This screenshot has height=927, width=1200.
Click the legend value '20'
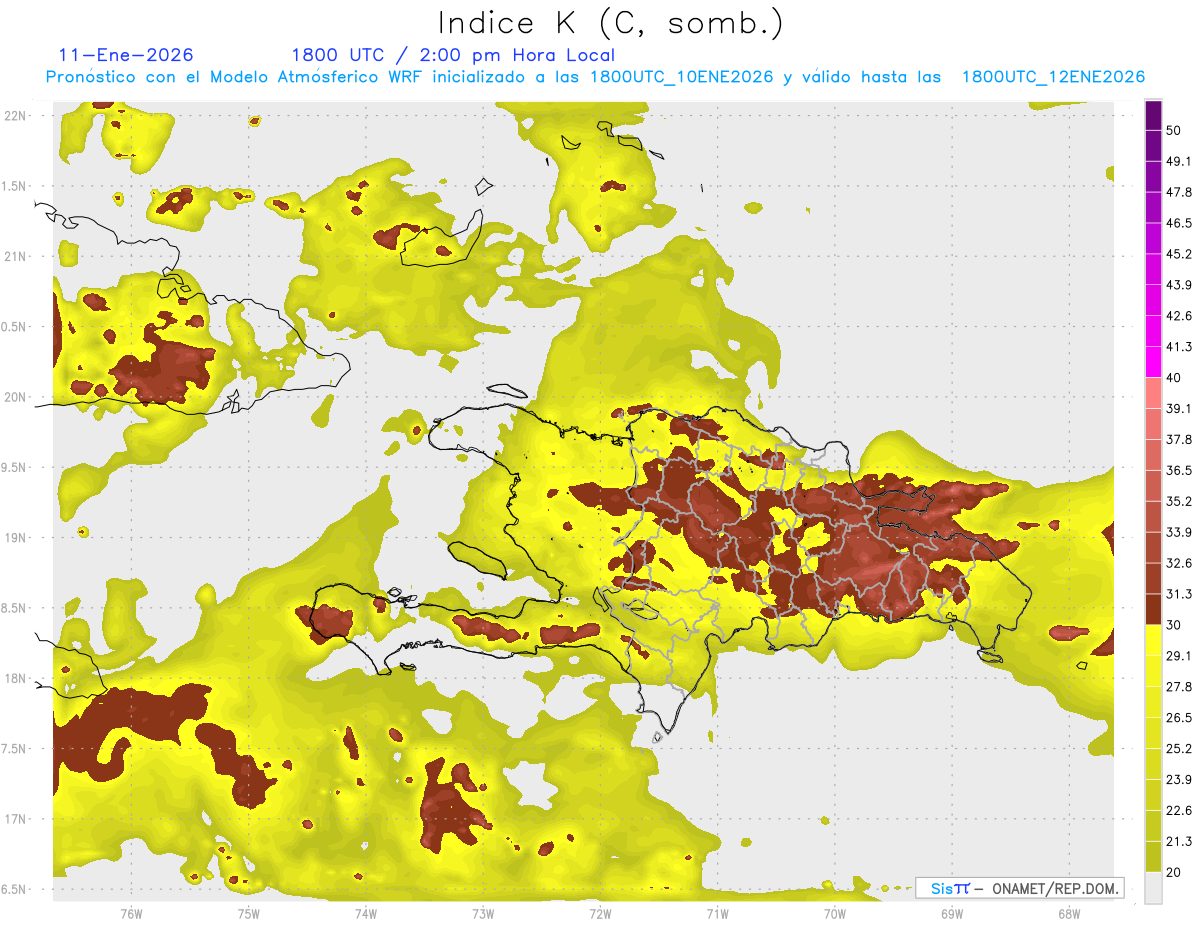(1173, 872)
